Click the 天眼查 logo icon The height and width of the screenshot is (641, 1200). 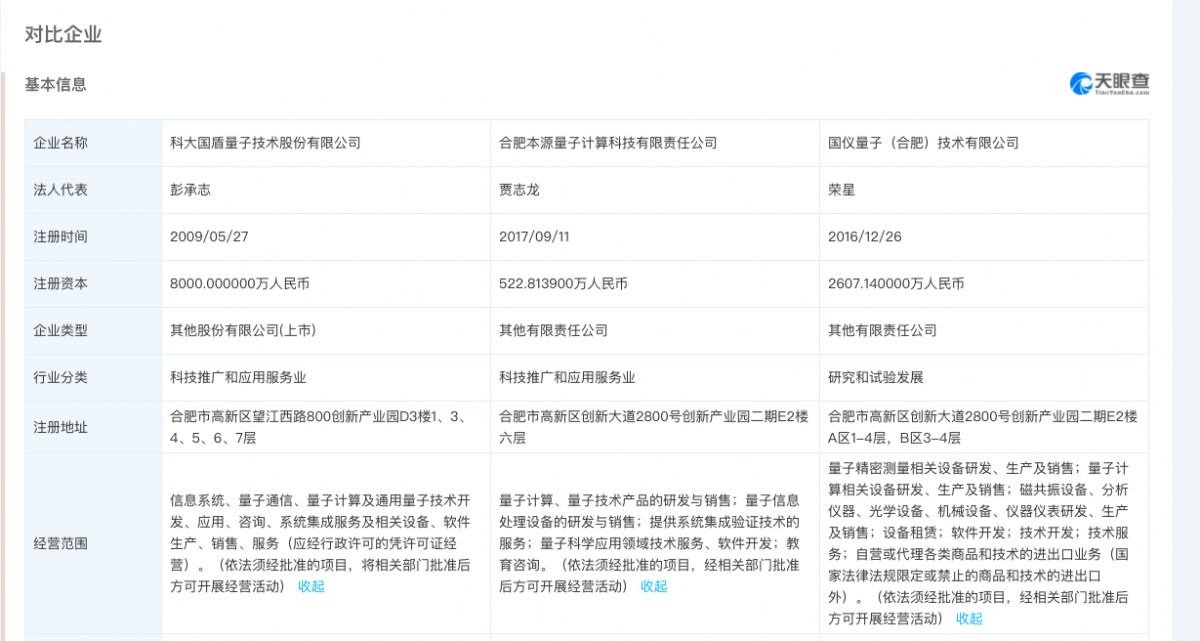[x=1110, y=85]
